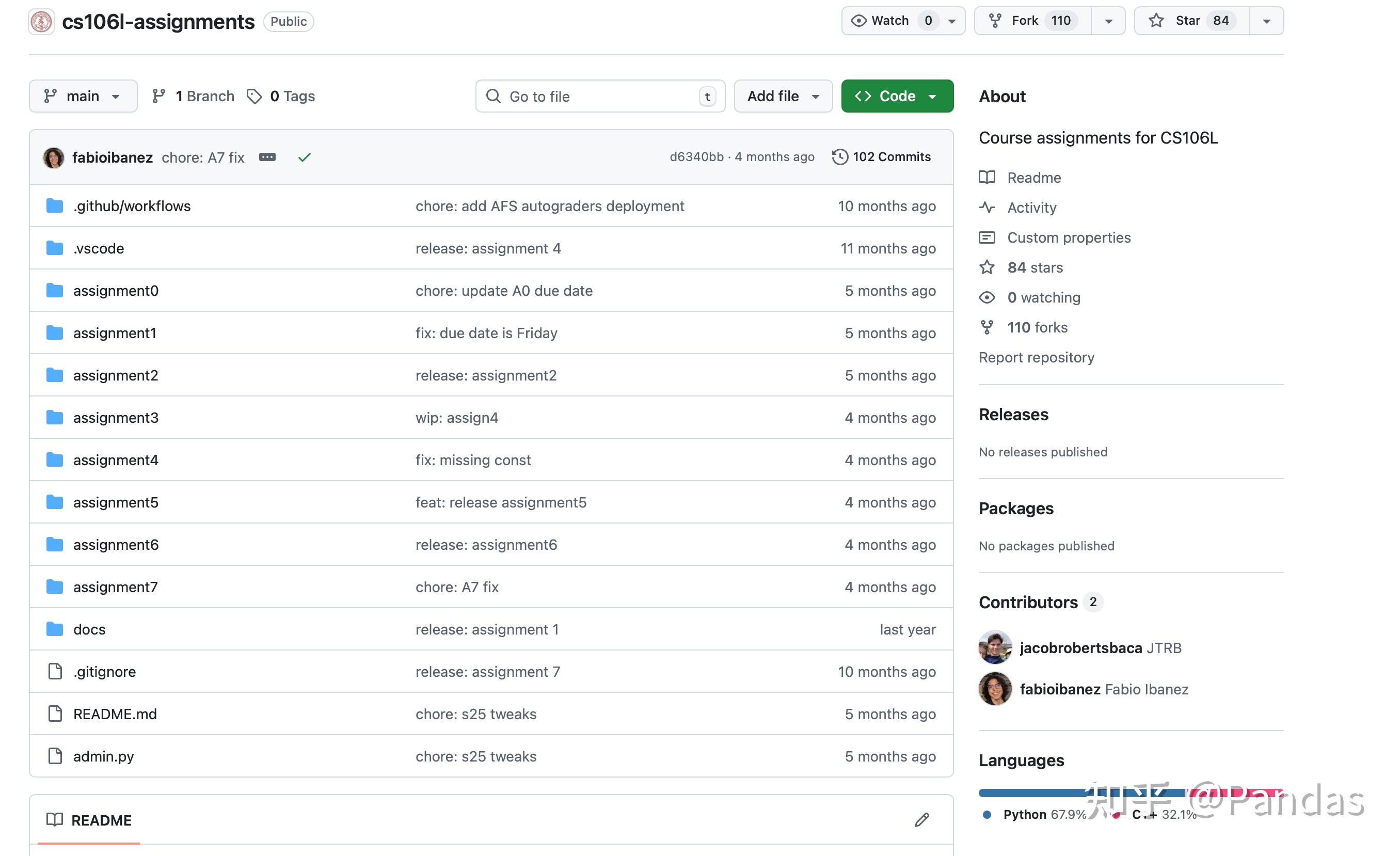Image resolution: width=1400 pixels, height=856 pixels.
Task: Click the Activity pulse icon in About
Action: pyautogui.click(x=987, y=208)
